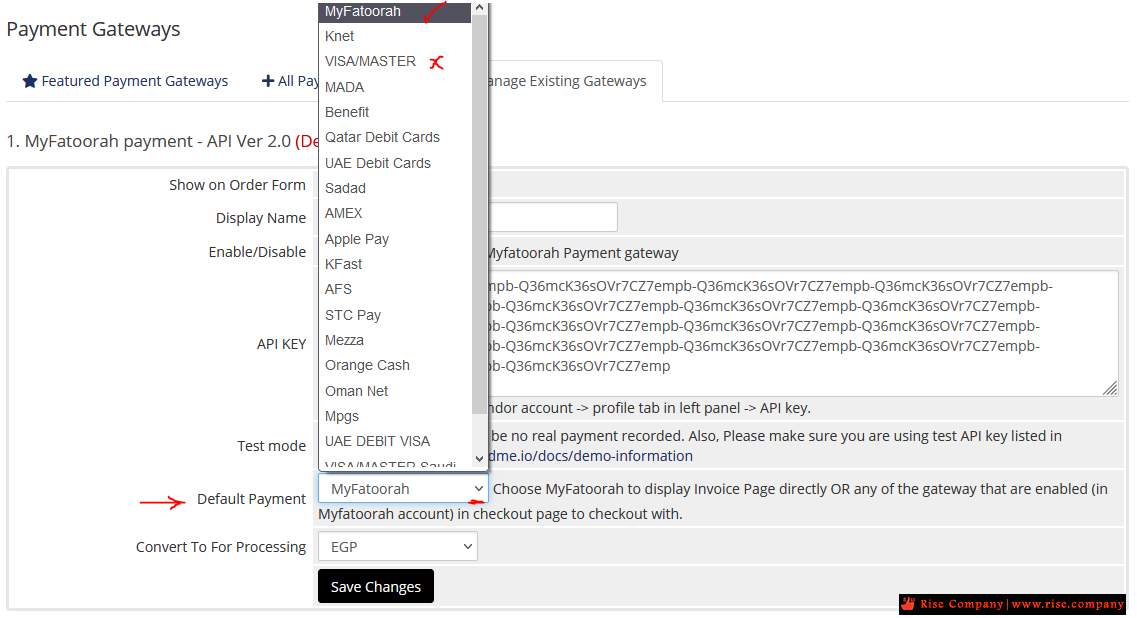
Task: Select VISA/MASTER payment option
Action: click(x=395, y=62)
